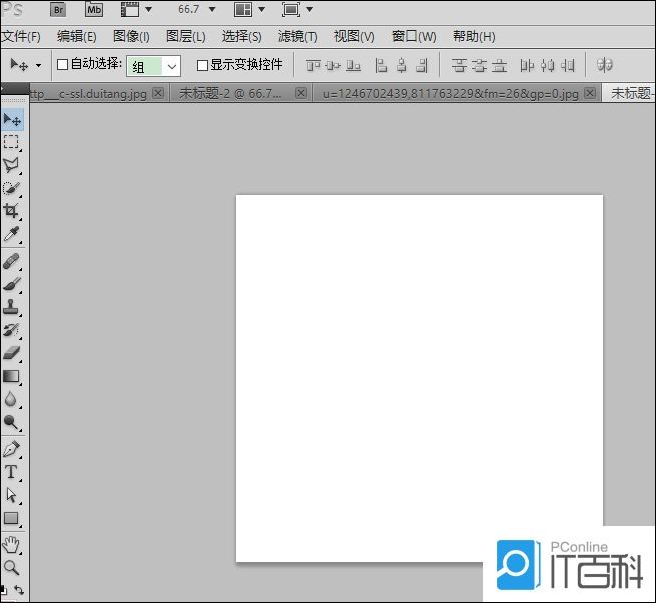Open the Move tool preset picker arrow
656x603 pixels.
pos(39,65)
